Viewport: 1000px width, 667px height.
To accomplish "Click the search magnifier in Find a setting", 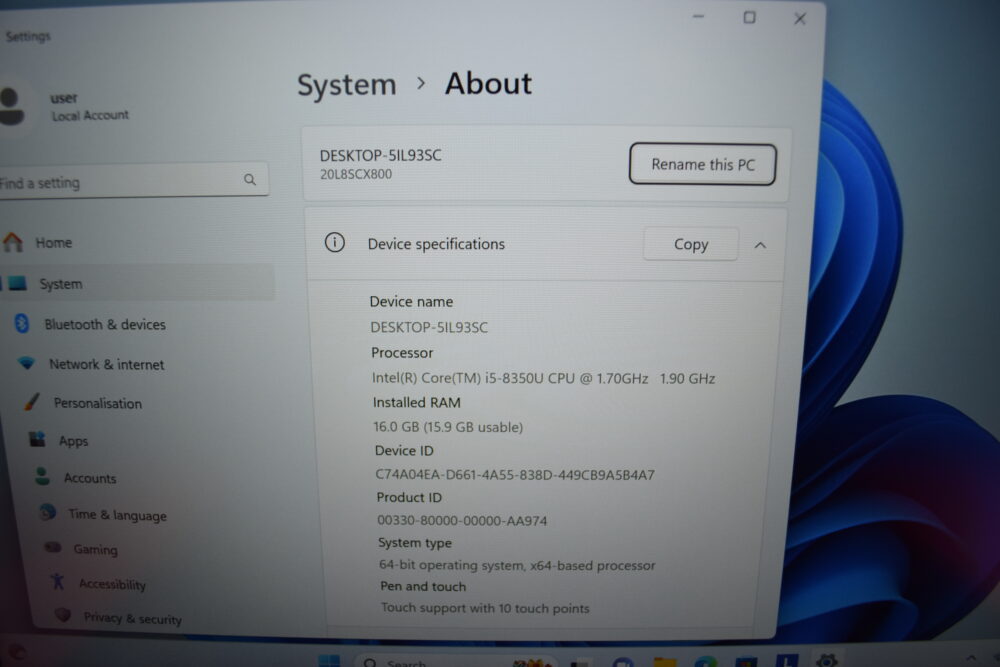I will coord(250,180).
